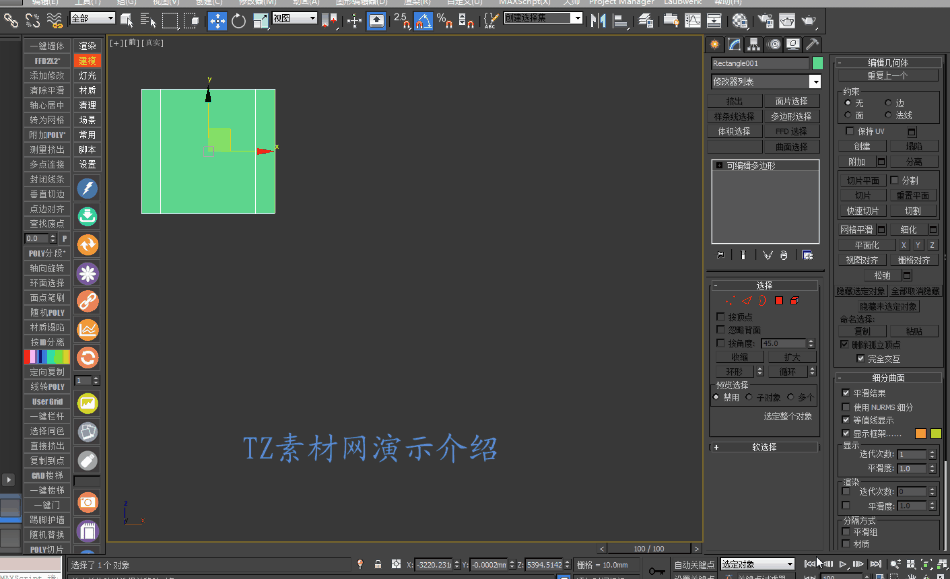Activate the Rotate tool in the toolbar
The height and width of the screenshot is (579, 950).
[x=239, y=20]
